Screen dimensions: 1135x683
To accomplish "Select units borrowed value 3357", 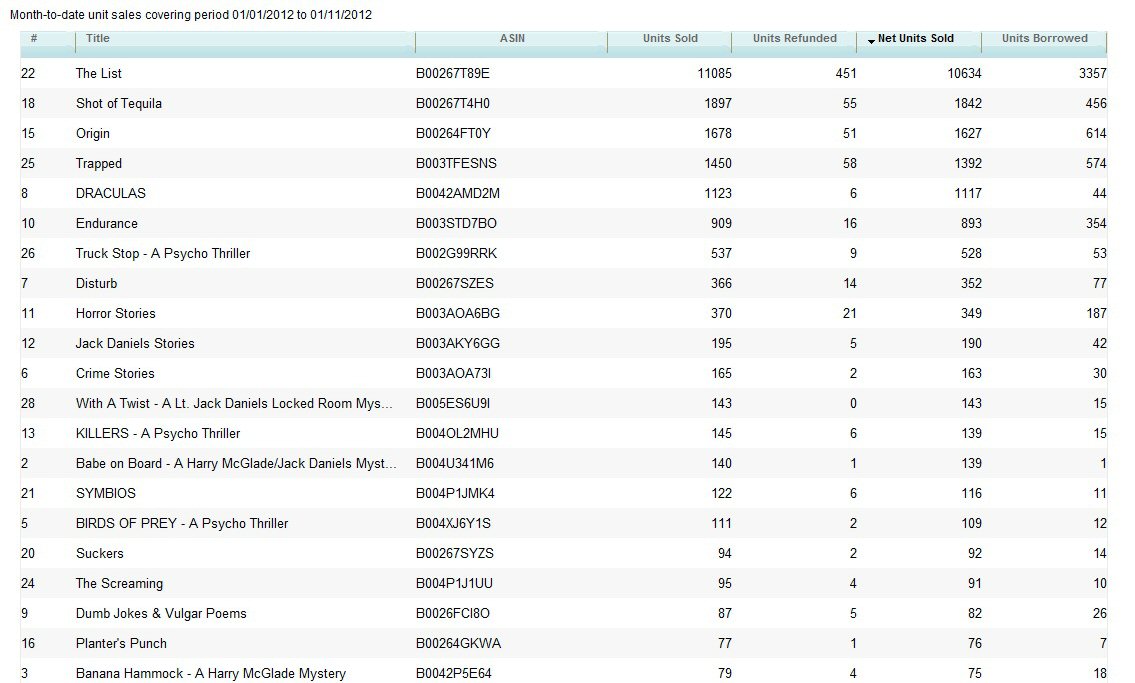I will tap(1092, 73).
